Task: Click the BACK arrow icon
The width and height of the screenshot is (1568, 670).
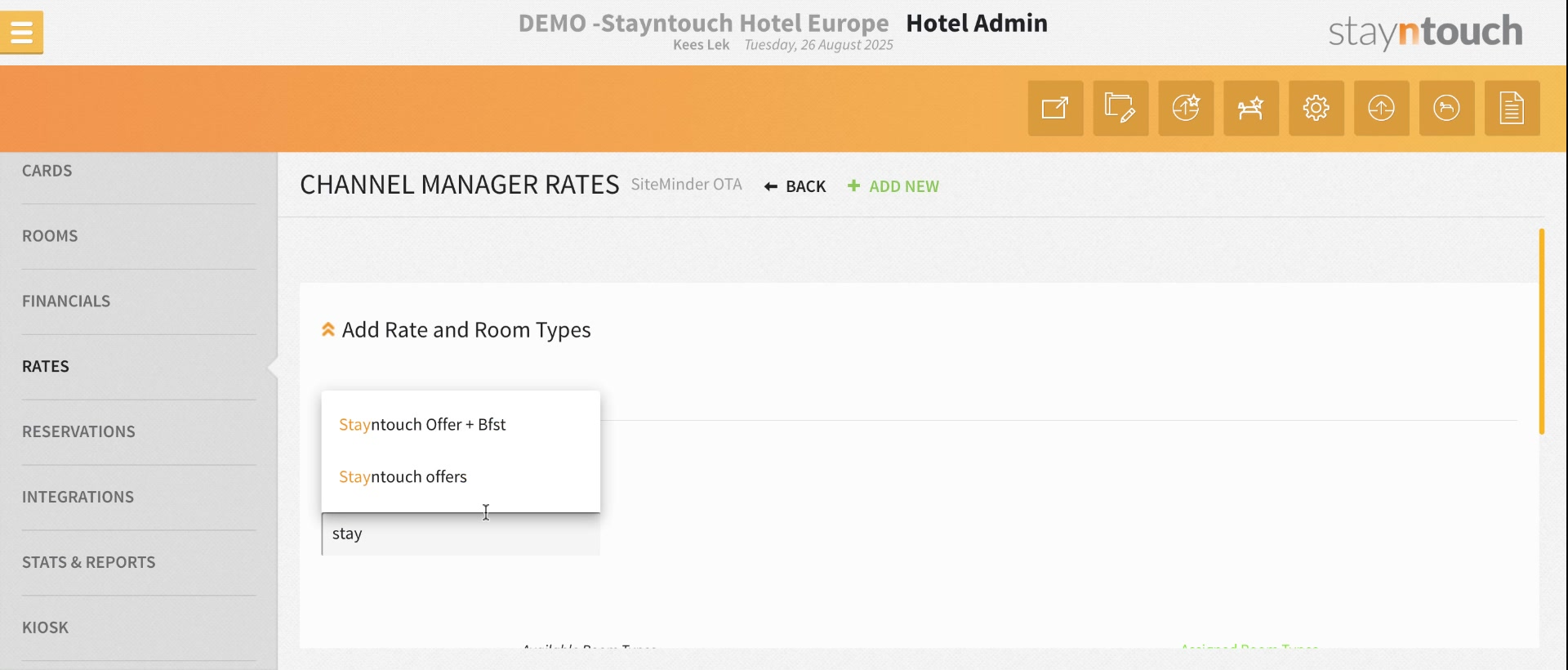Action: coord(770,187)
